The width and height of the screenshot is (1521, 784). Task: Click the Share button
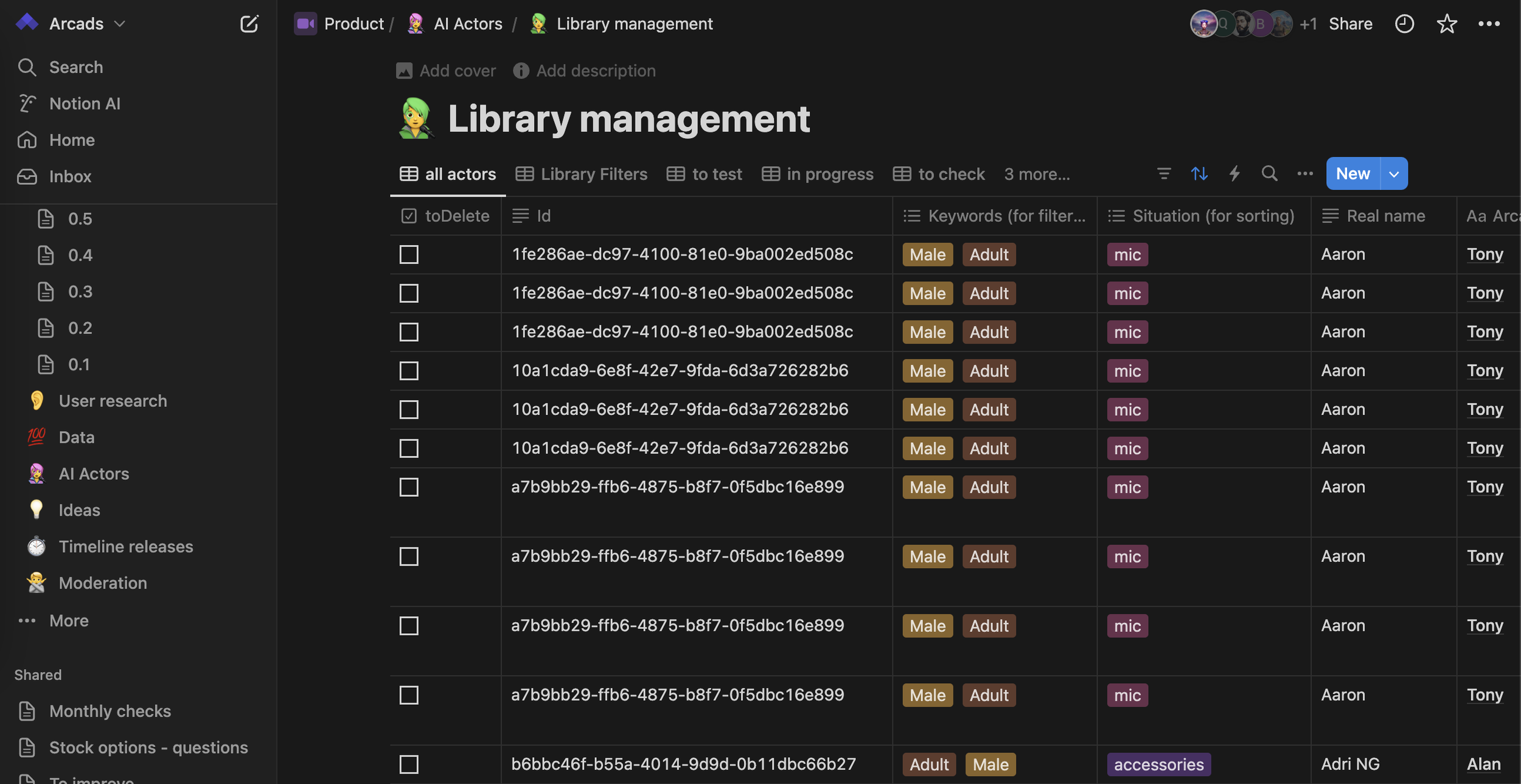point(1350,24)
